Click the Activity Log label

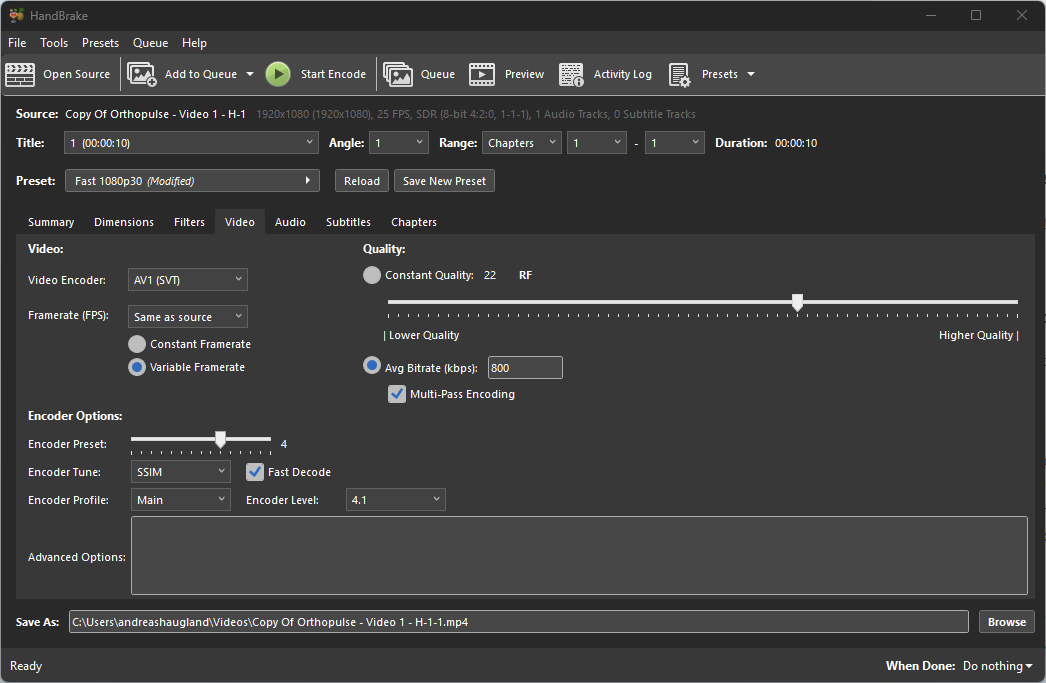[622, 74]
